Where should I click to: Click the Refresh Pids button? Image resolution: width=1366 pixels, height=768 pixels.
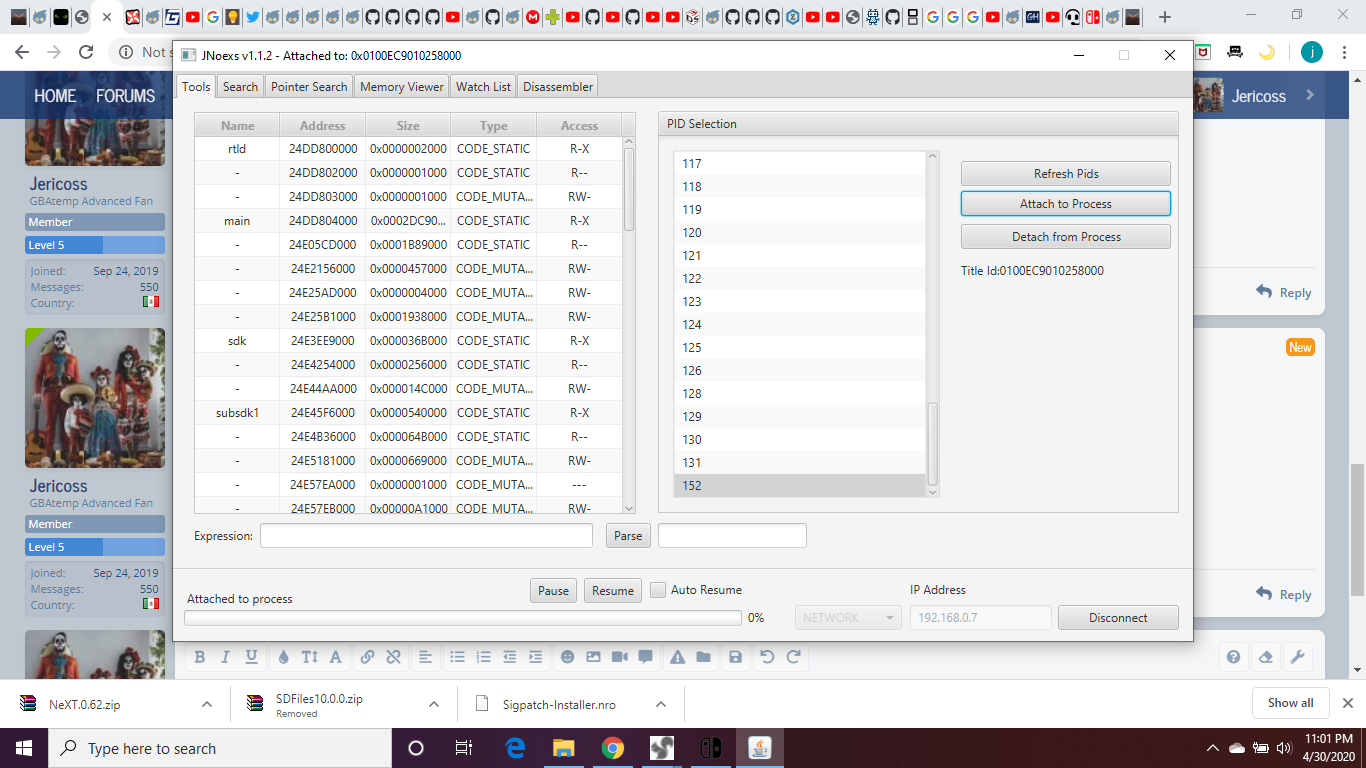coord(1066,174)
